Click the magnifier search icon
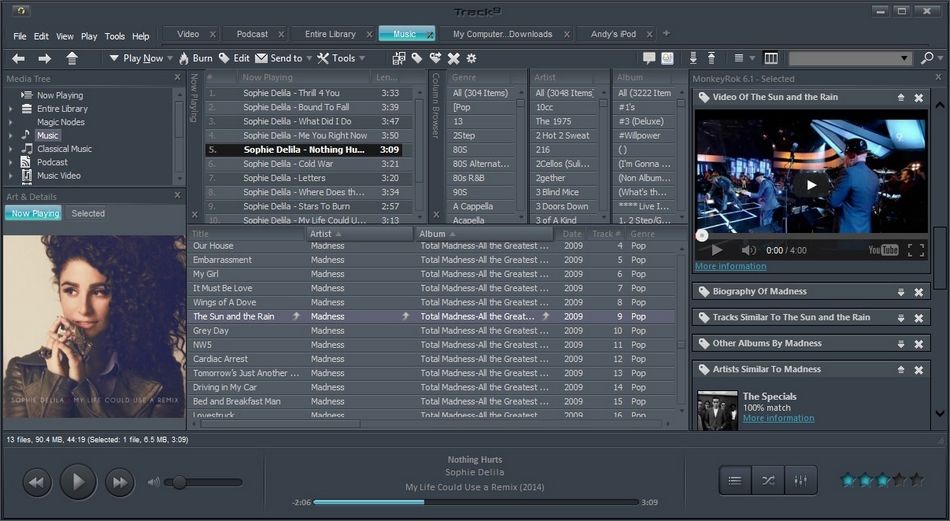This screenshot has height=521, width=950. click(926, 58)
